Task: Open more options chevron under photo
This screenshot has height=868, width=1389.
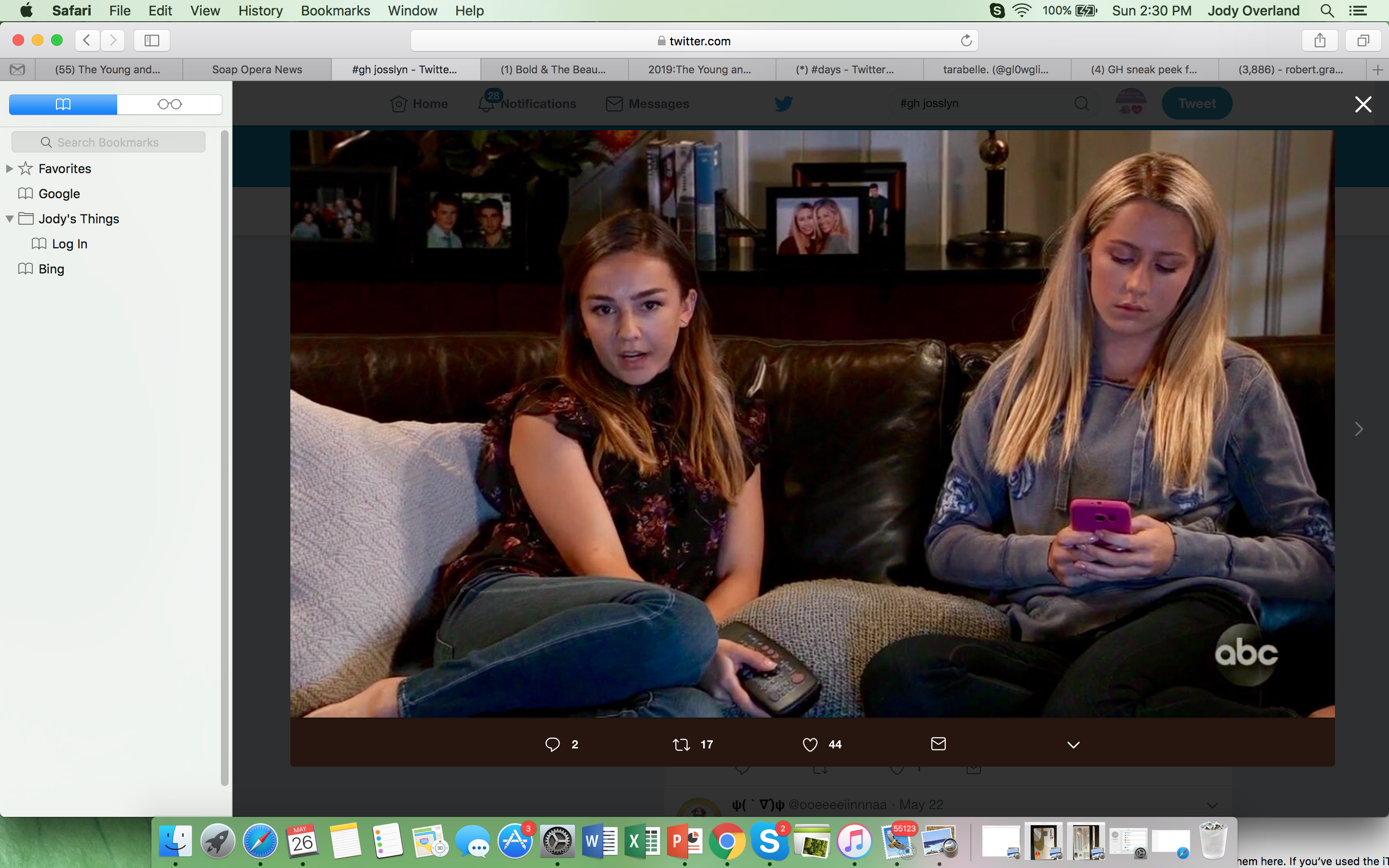Action: [1073, 745]
